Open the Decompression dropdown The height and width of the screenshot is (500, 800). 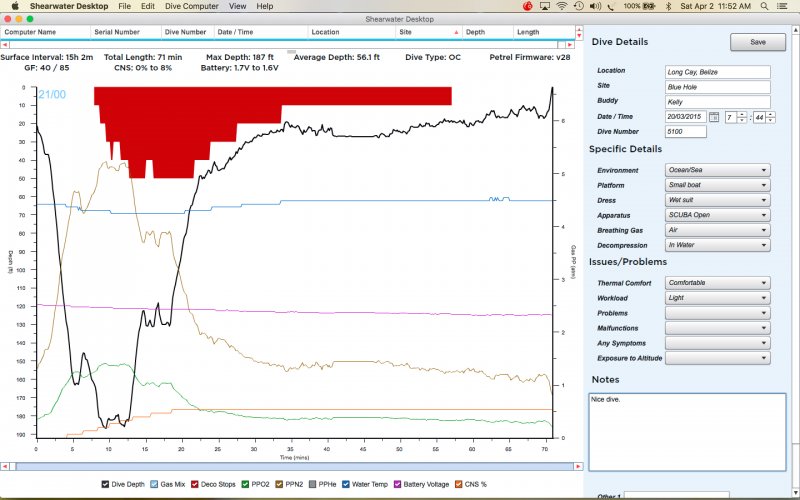(x=717, y=245)
